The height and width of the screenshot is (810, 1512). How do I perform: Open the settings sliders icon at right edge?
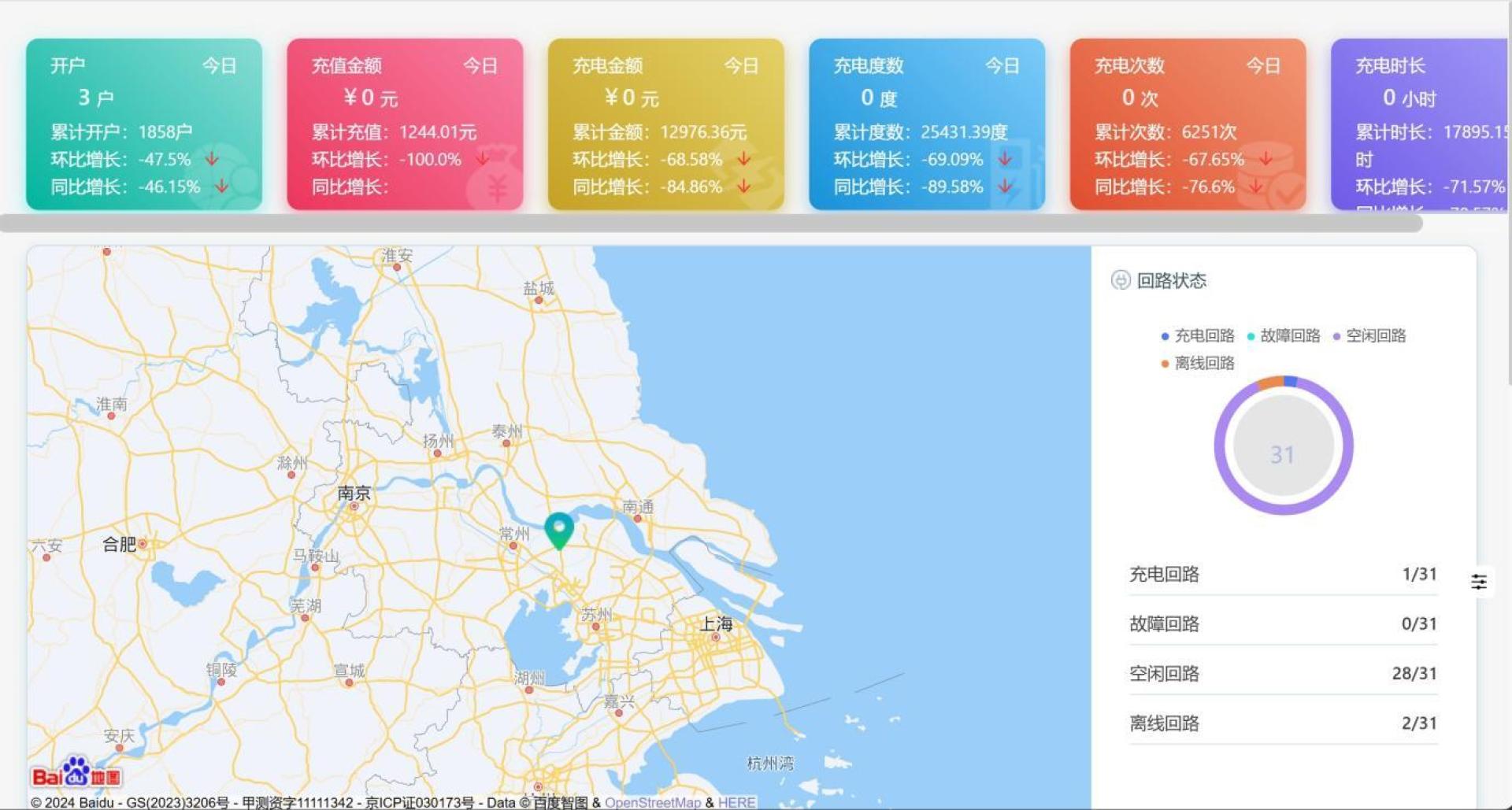point(1479,582)
